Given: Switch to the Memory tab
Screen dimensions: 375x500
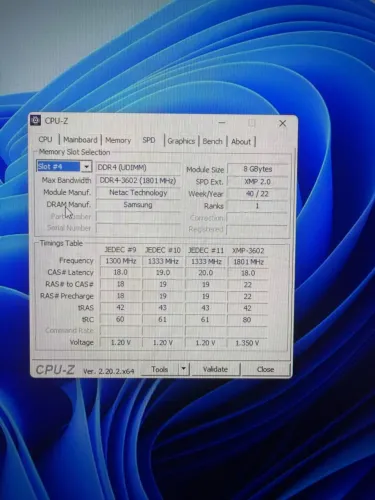Looking at the screenshot, I should tap(118, 140).
